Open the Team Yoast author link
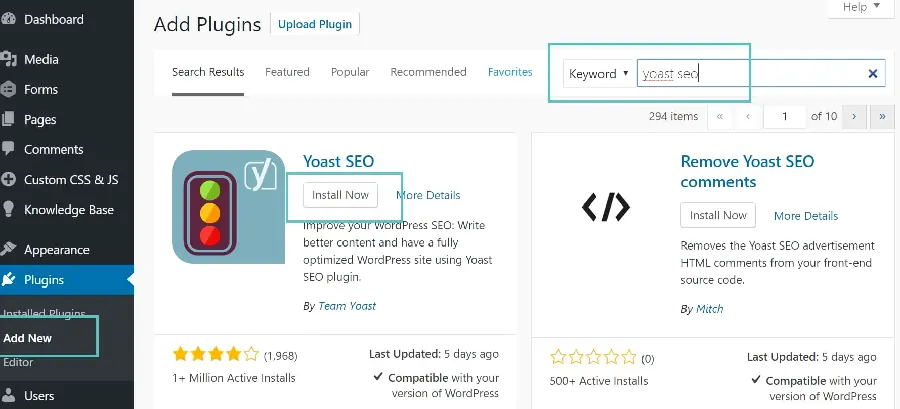The height and width of the screenshot is (409, 900). click(x=347, y=306)
